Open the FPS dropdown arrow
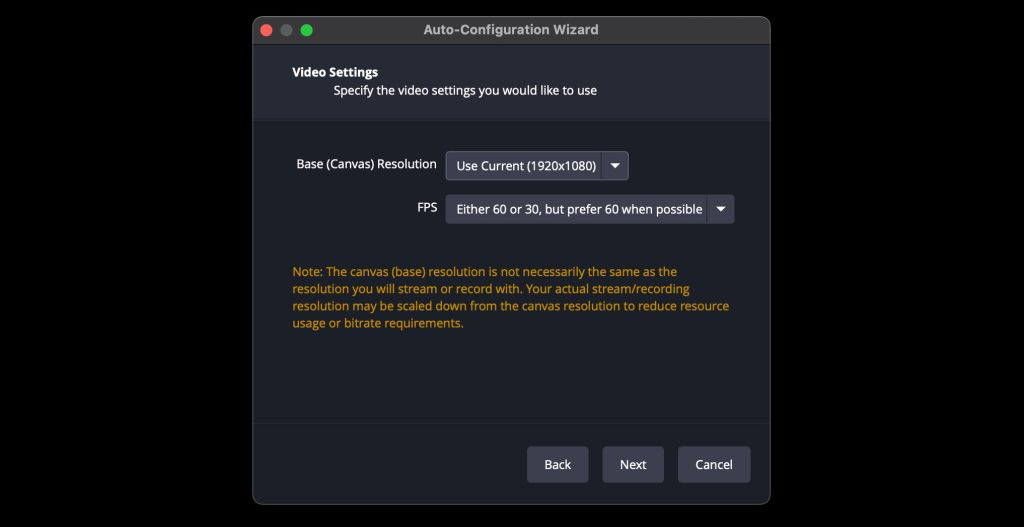 click(x=720, y=209)
